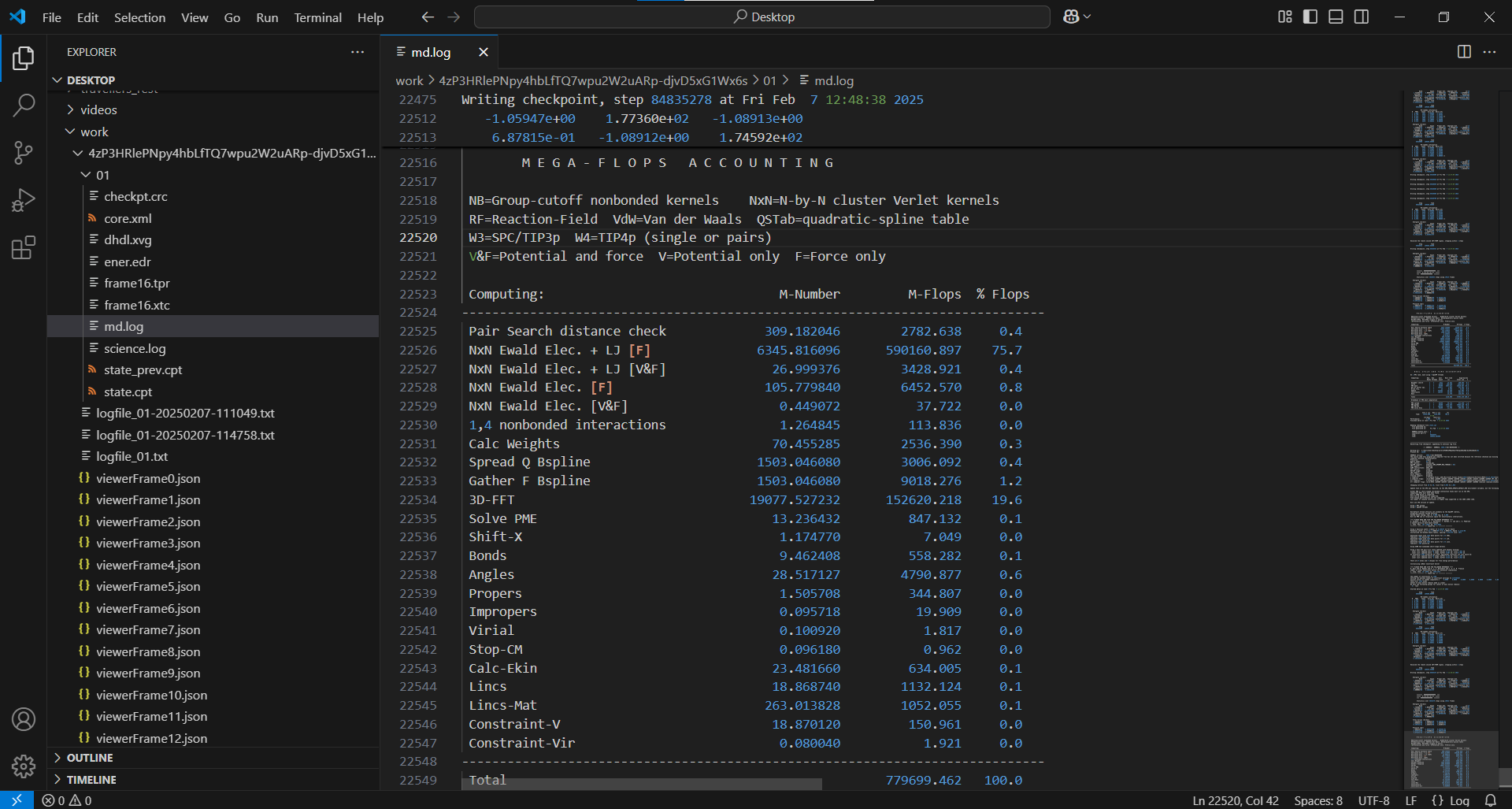Click the notifications bell in status bar

tap(1490, 800)
